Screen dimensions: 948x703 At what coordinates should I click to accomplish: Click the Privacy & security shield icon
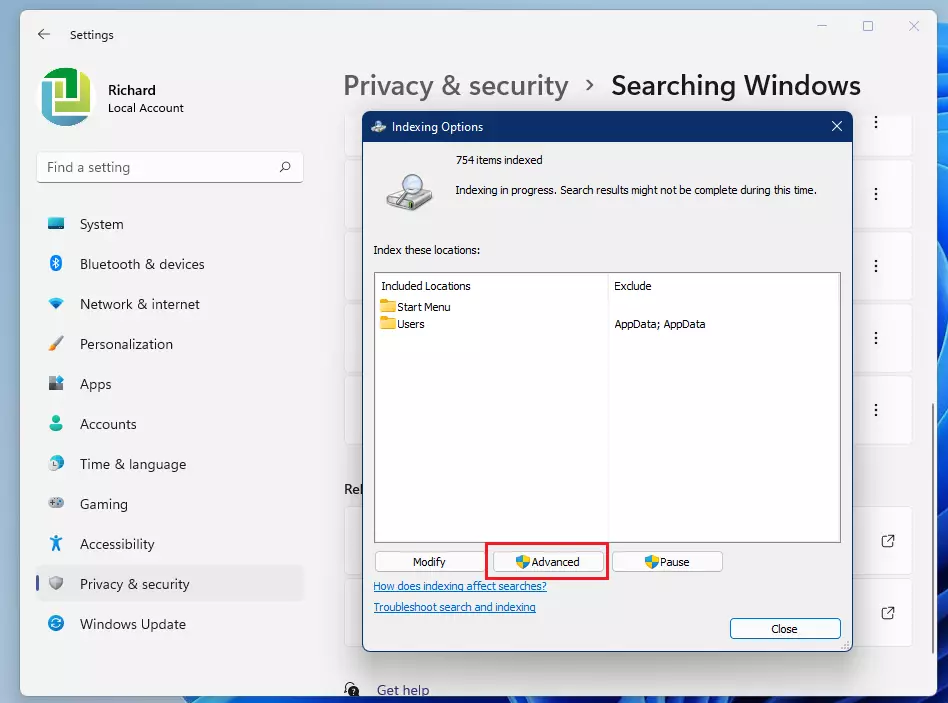pos(56,583)
